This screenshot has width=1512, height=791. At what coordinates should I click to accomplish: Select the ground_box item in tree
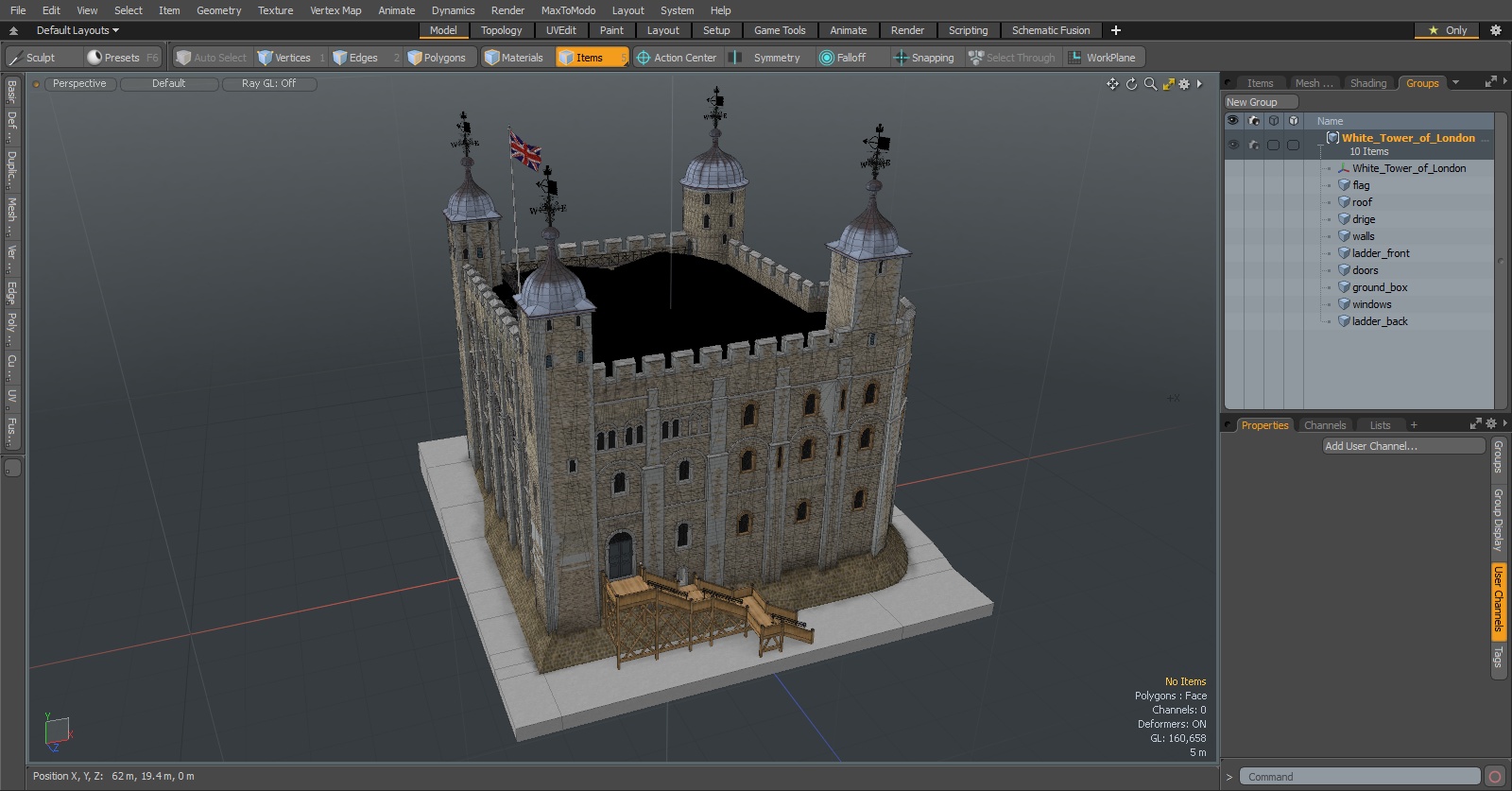click(x=1380, y=287)
